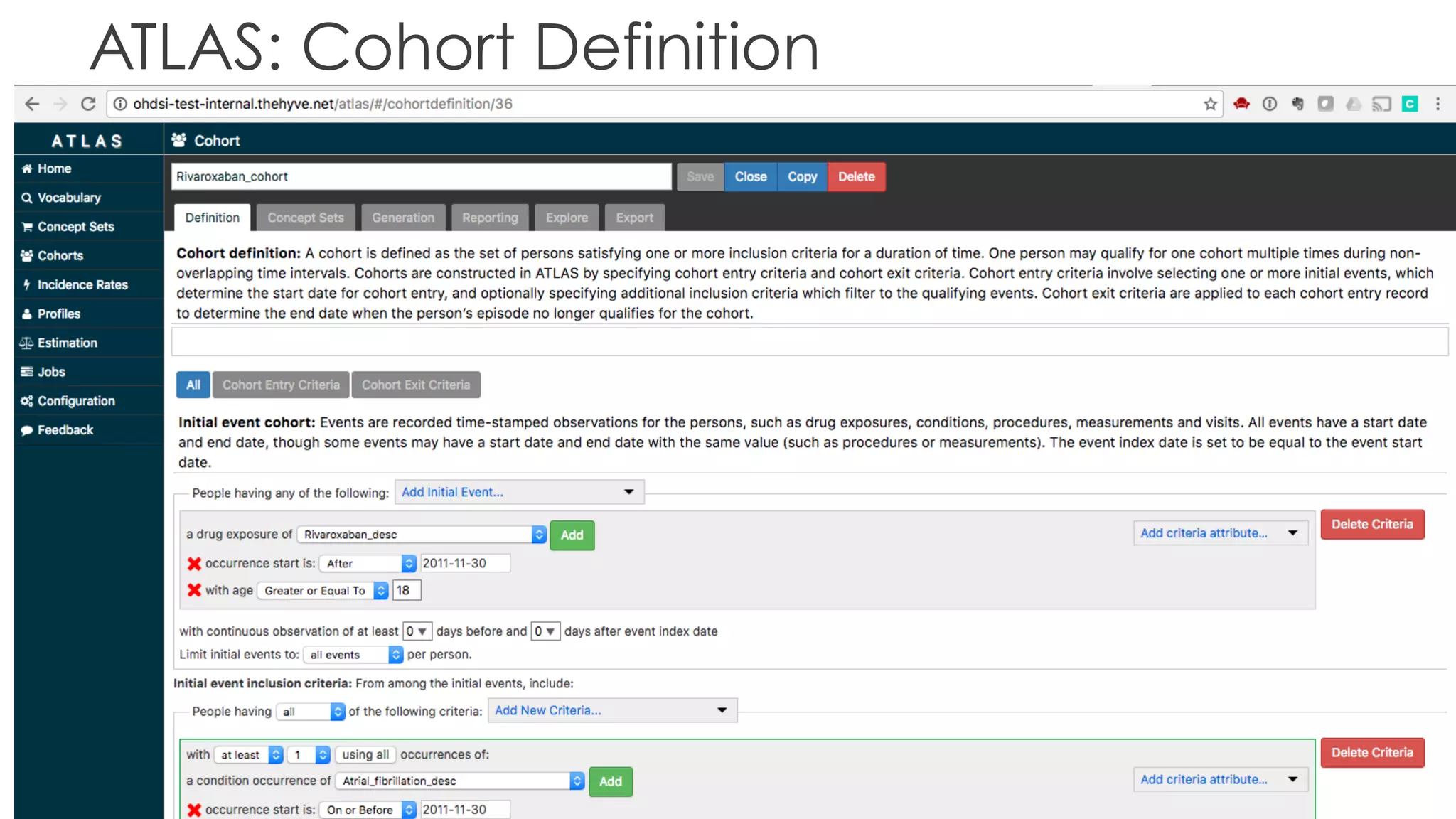Open the Configuration sidebar item
Viewport: 1456px width, 819px height.
click(x=76, y=401)
